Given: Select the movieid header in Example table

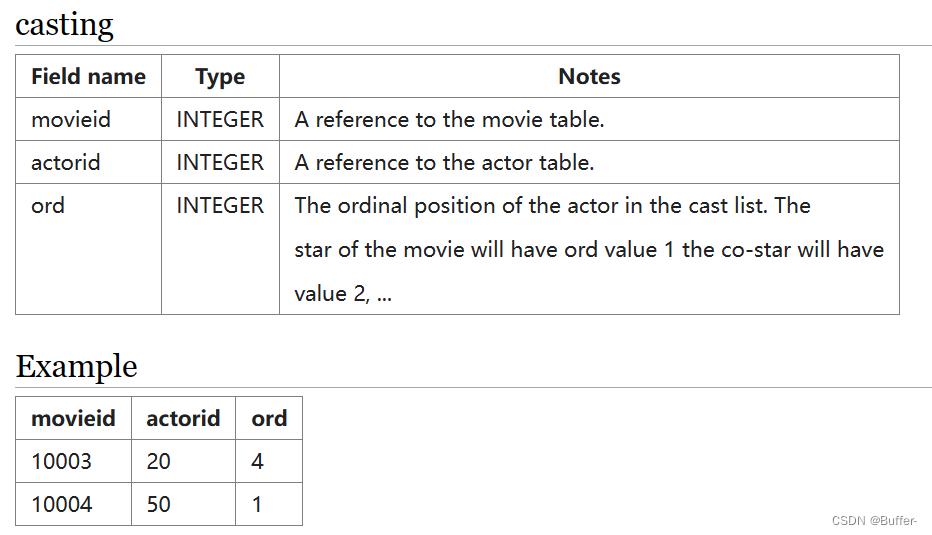Looking at the screenshot, I should coord(73,418).
